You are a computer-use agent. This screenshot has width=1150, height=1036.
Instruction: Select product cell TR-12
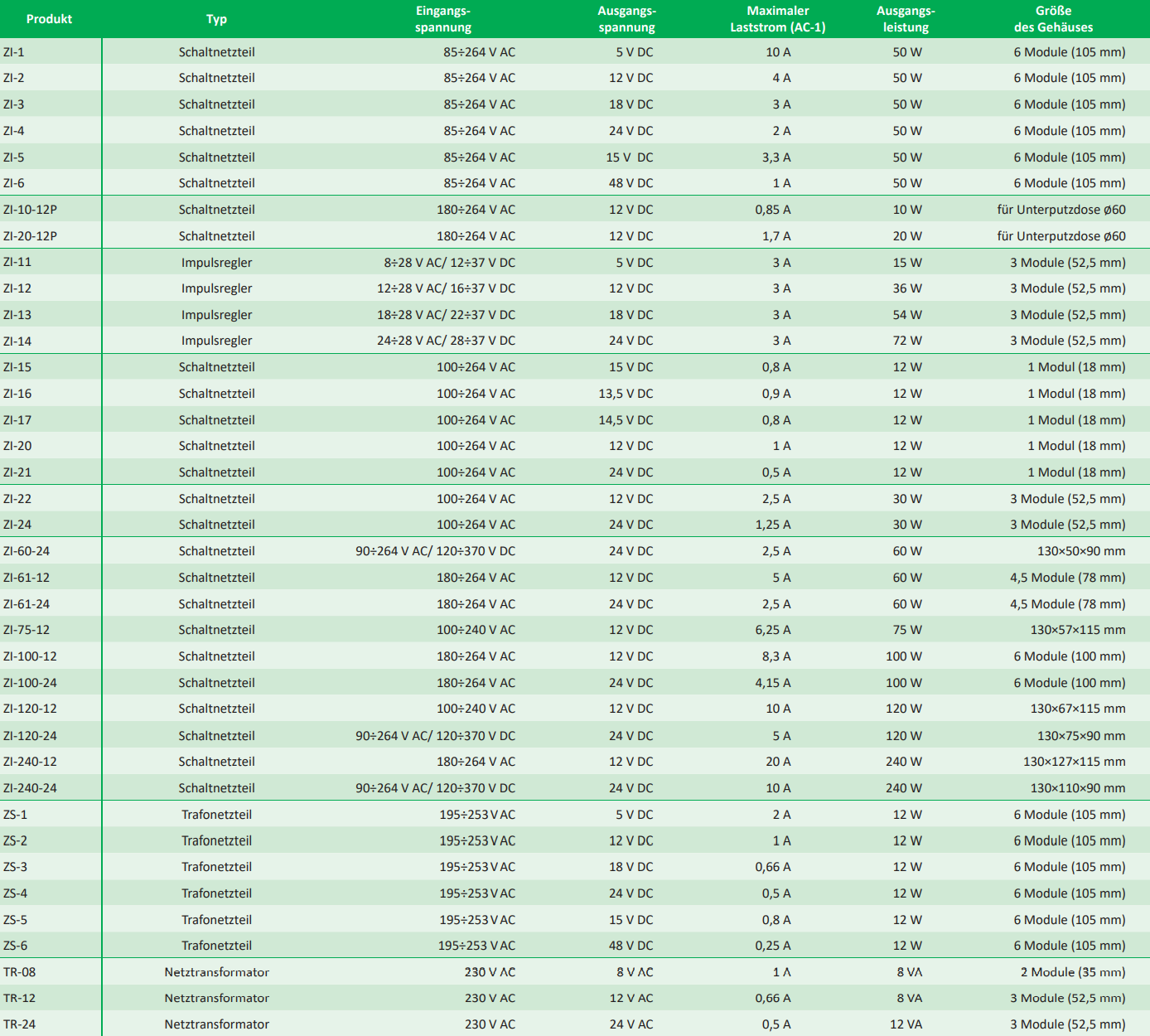[19, 999]
